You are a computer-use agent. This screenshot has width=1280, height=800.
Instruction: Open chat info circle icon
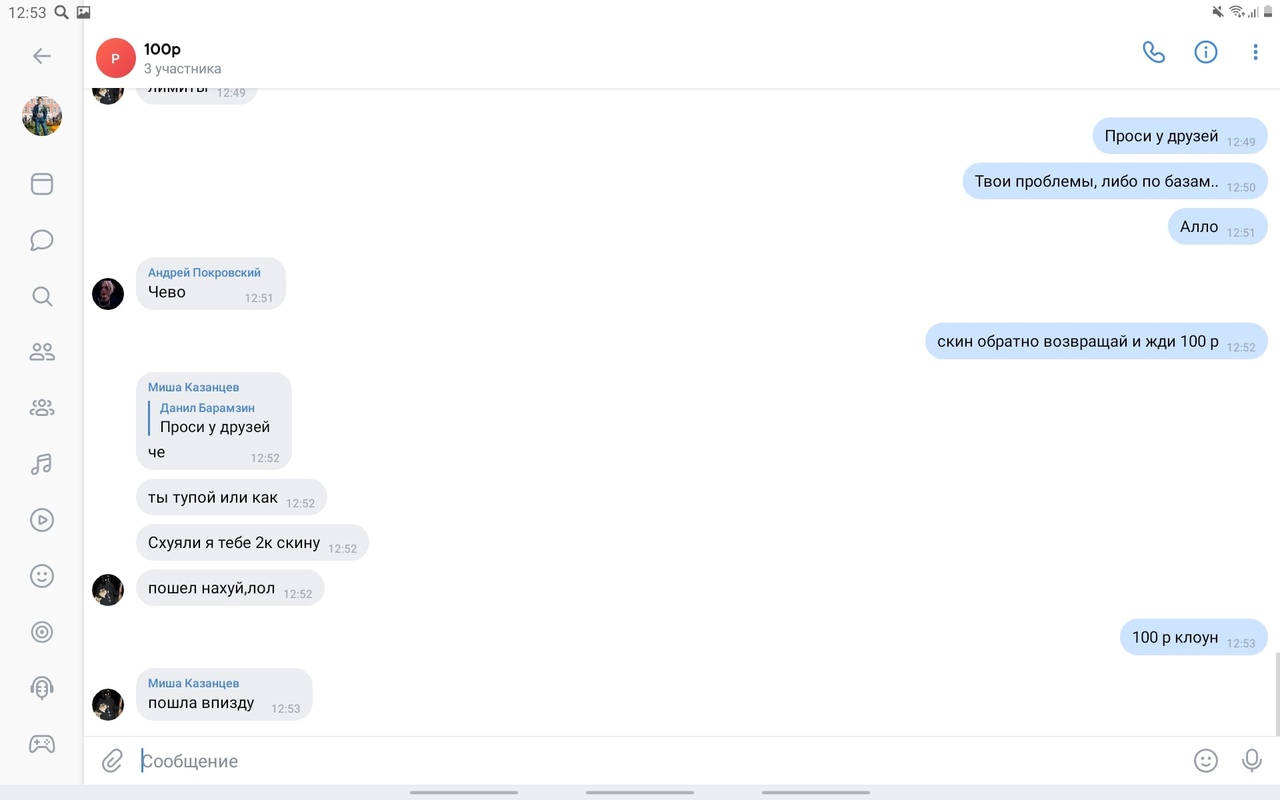(x=1206, y=53)
